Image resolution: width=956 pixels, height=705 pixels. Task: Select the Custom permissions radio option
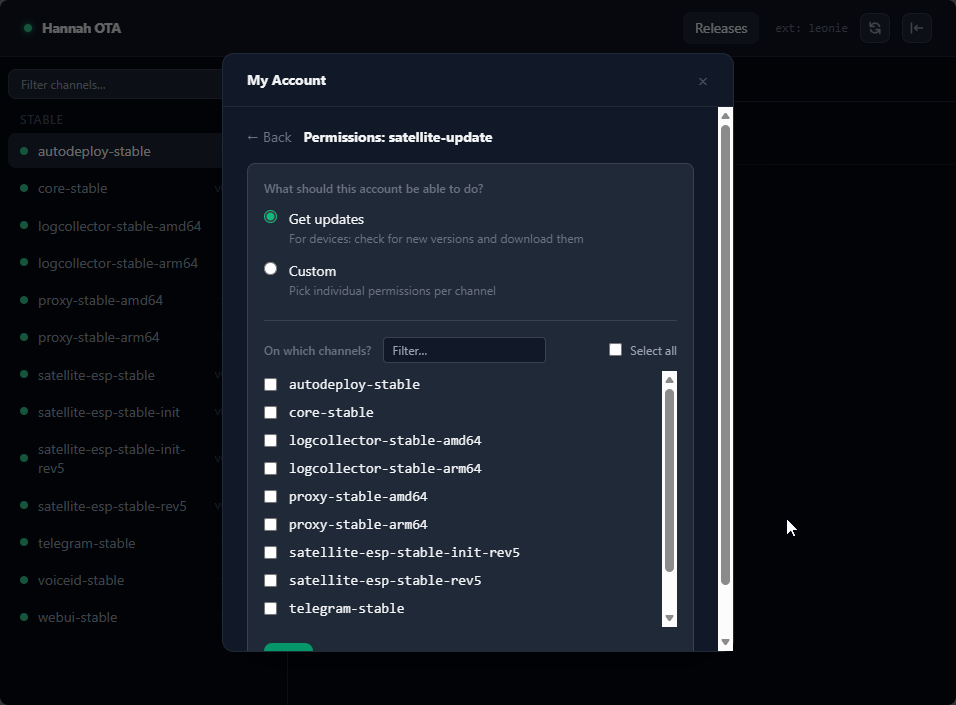point(271,269)
